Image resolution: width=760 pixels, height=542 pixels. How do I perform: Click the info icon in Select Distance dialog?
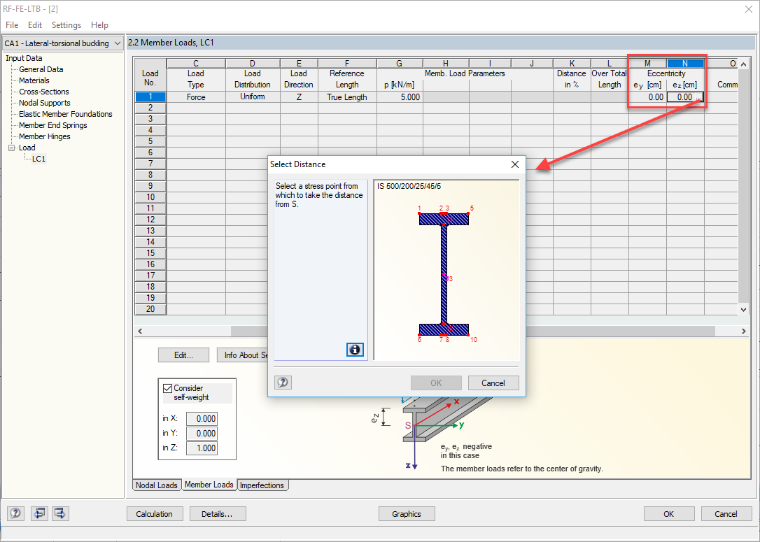click(x=355, y=350)
